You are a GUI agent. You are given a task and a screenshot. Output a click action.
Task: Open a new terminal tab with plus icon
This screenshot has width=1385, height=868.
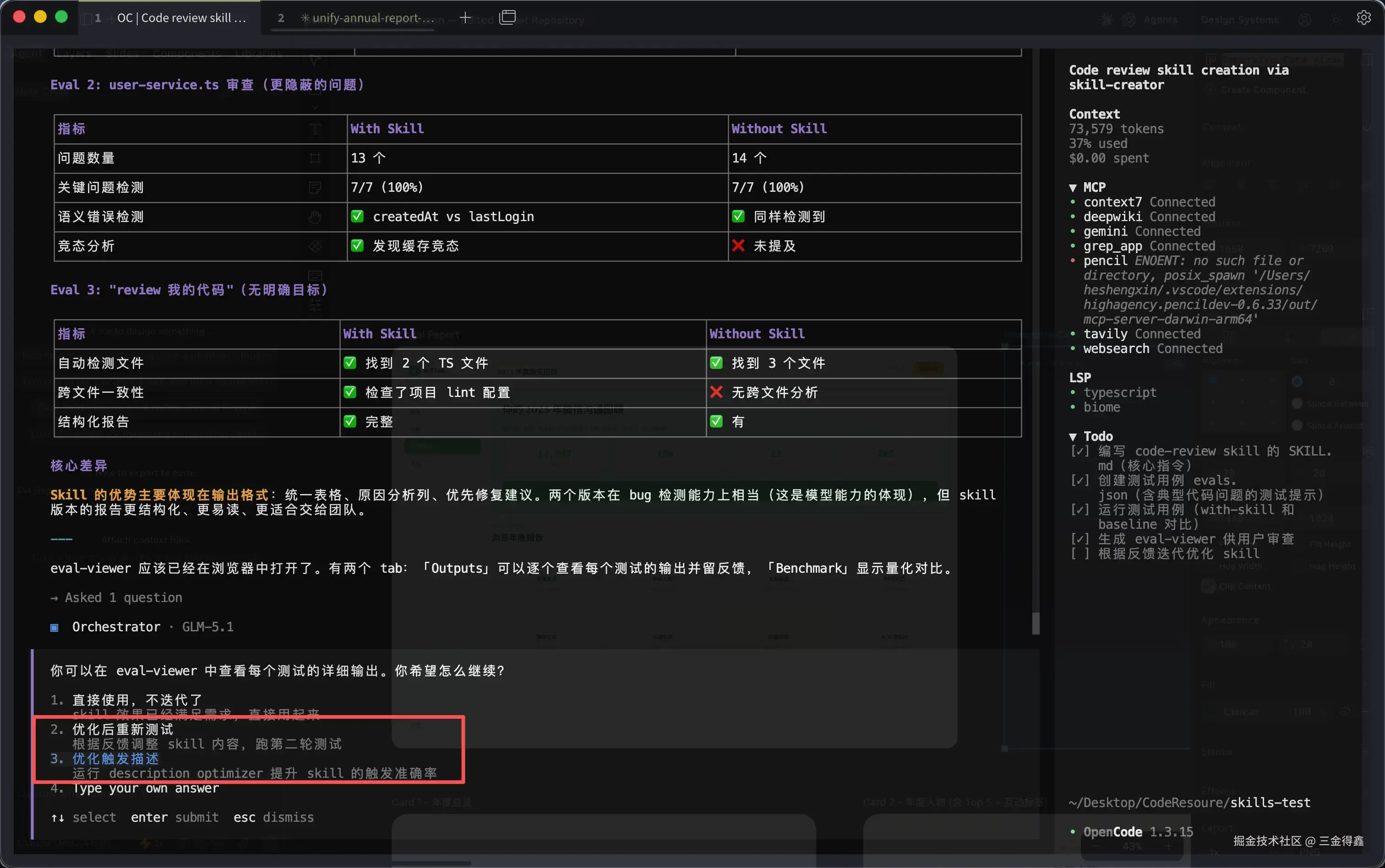[465, 18]
